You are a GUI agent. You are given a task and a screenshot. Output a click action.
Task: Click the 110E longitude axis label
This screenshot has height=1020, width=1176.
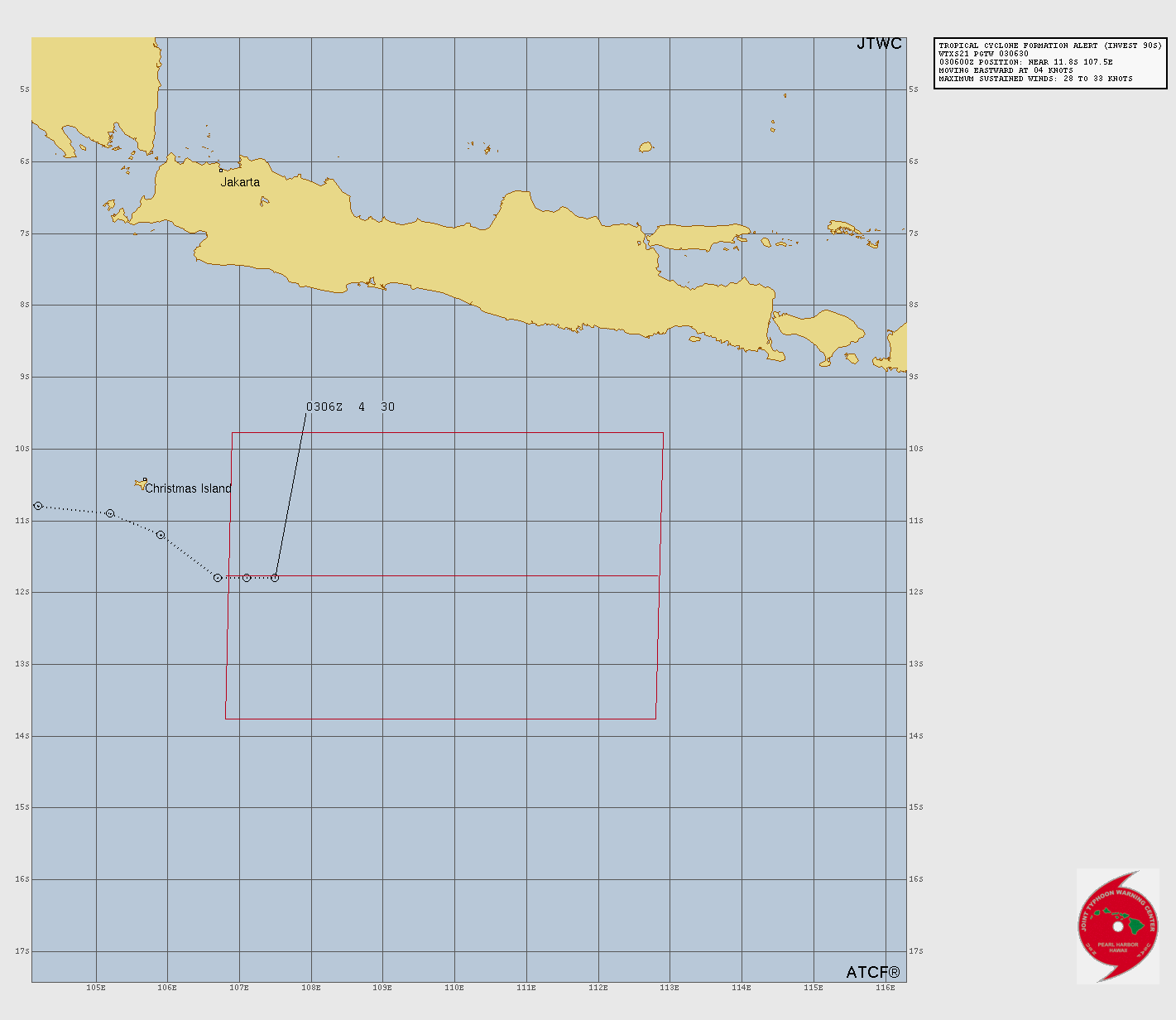[x=454, y=987]
